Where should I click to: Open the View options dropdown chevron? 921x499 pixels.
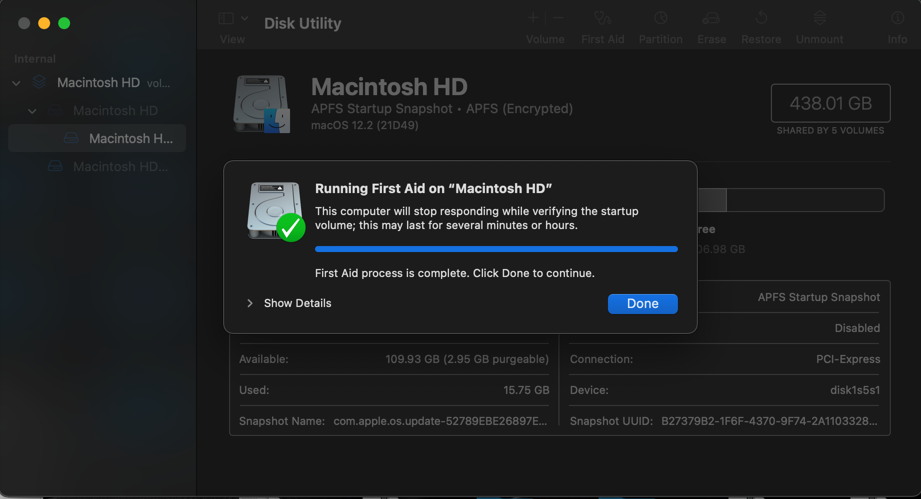[x=244, y=19]
